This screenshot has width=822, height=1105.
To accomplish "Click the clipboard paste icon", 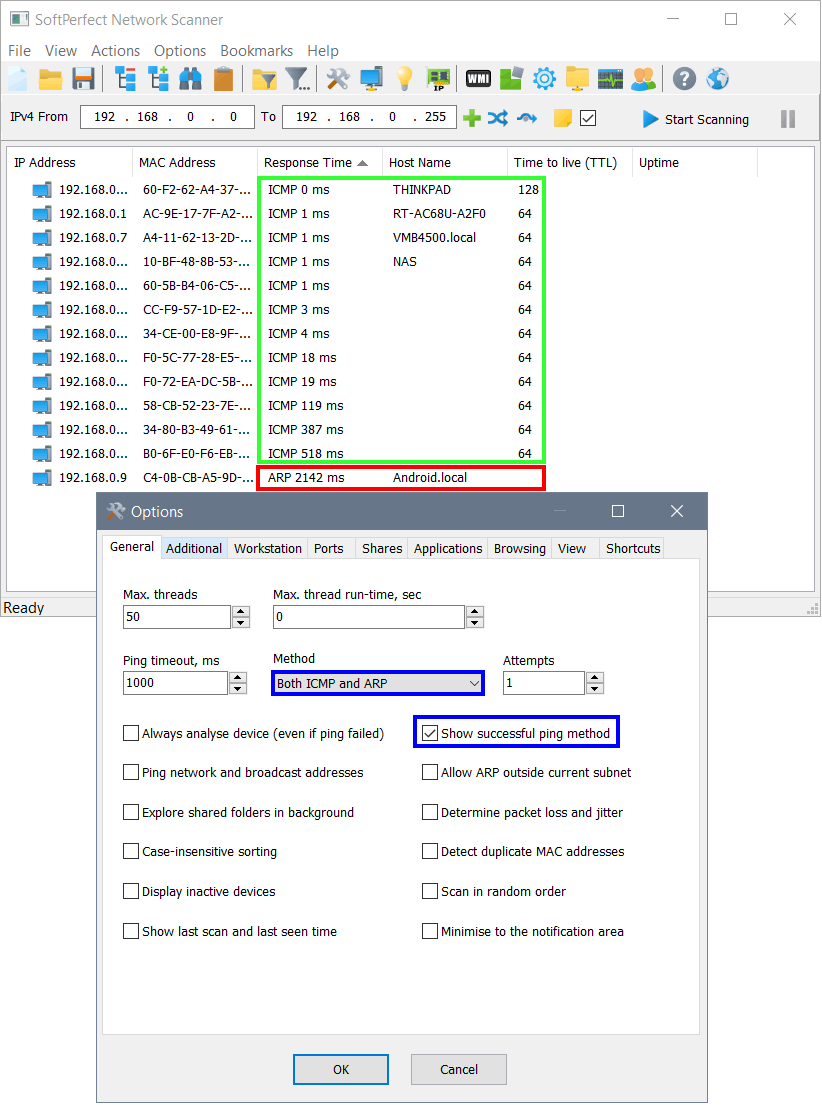I will [x=223, y=79].
